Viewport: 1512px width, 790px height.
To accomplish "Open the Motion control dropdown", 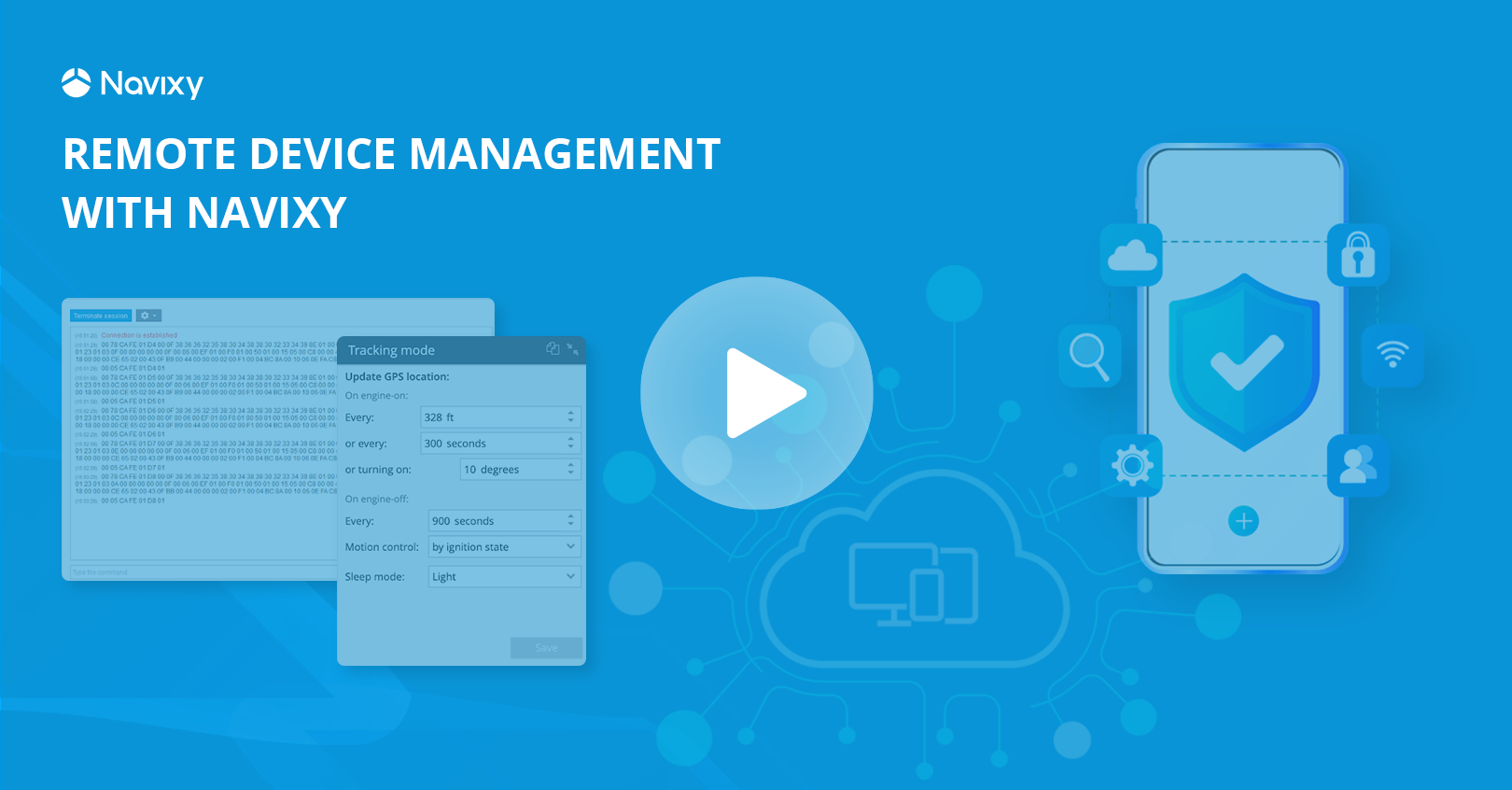I will point(504,547).
